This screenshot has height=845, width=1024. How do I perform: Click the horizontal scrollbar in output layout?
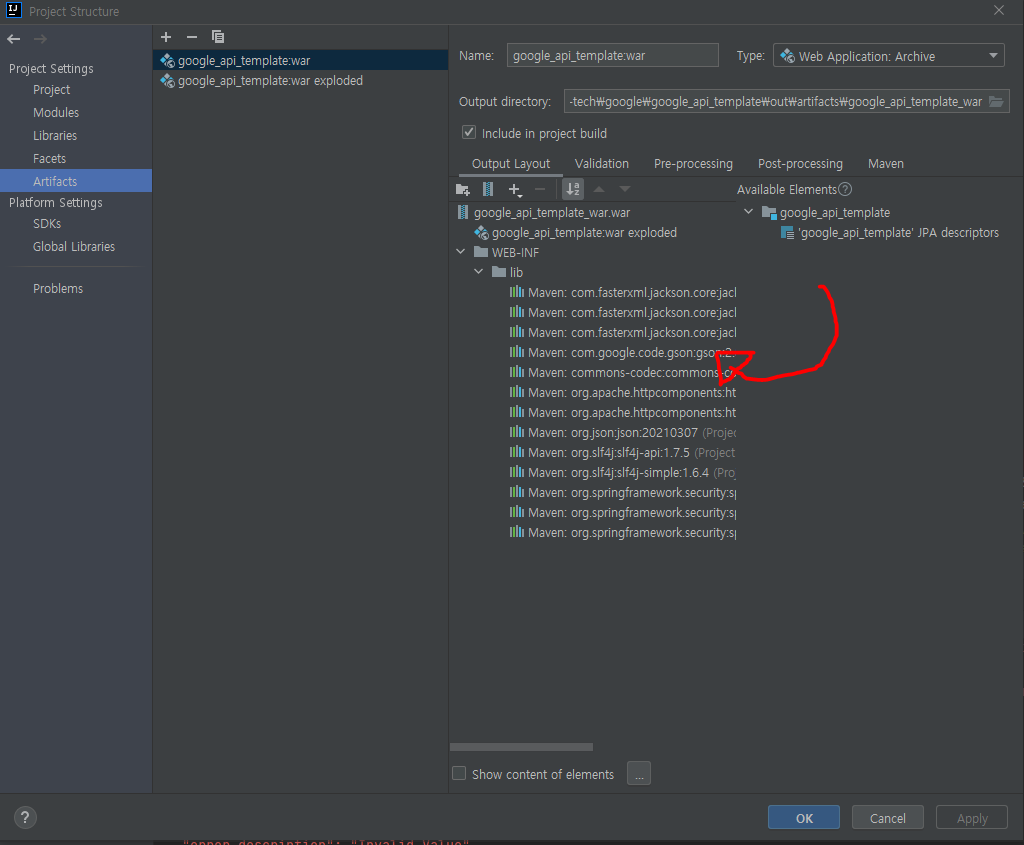coord(521,746)
